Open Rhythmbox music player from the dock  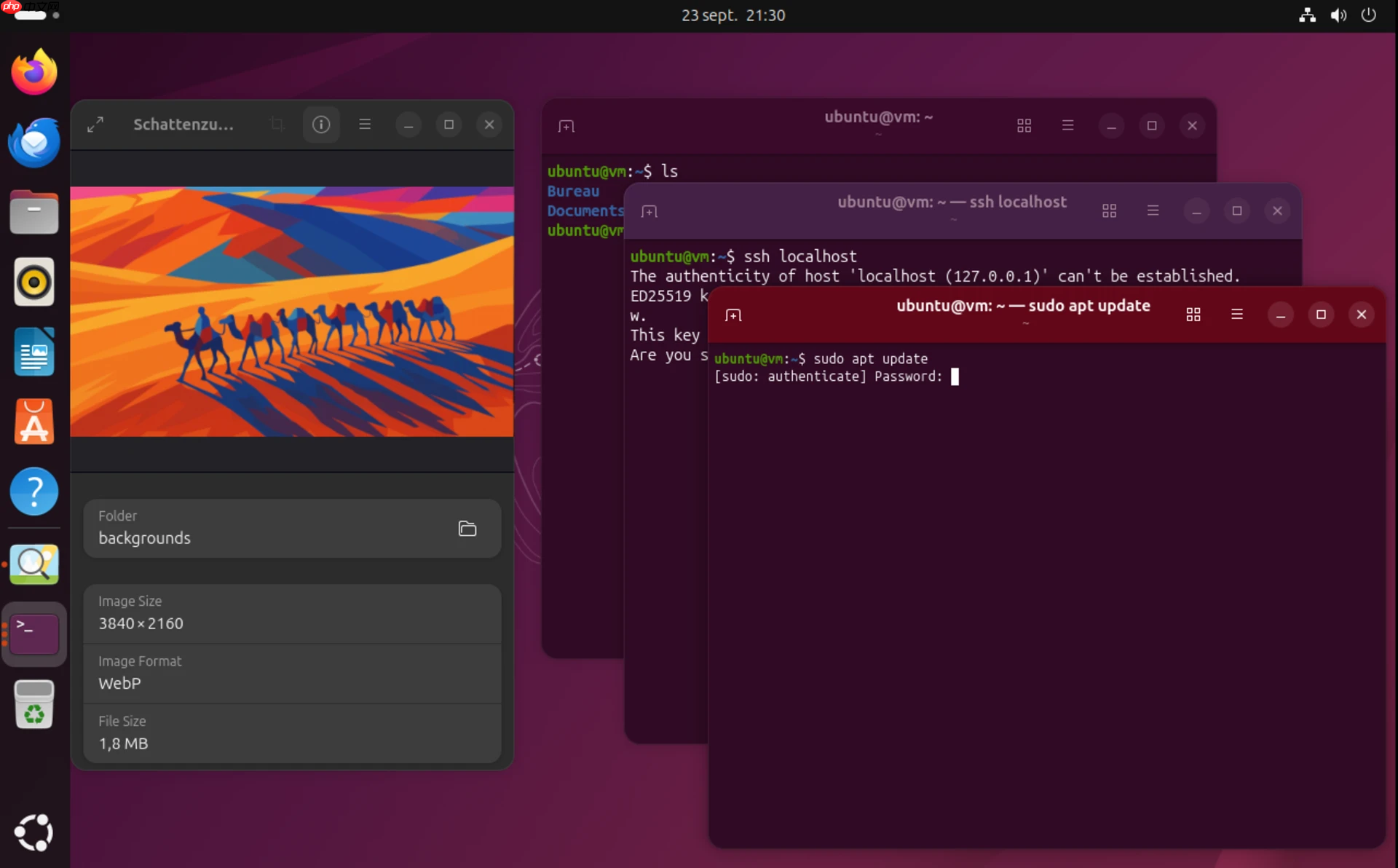click(33, 282)
